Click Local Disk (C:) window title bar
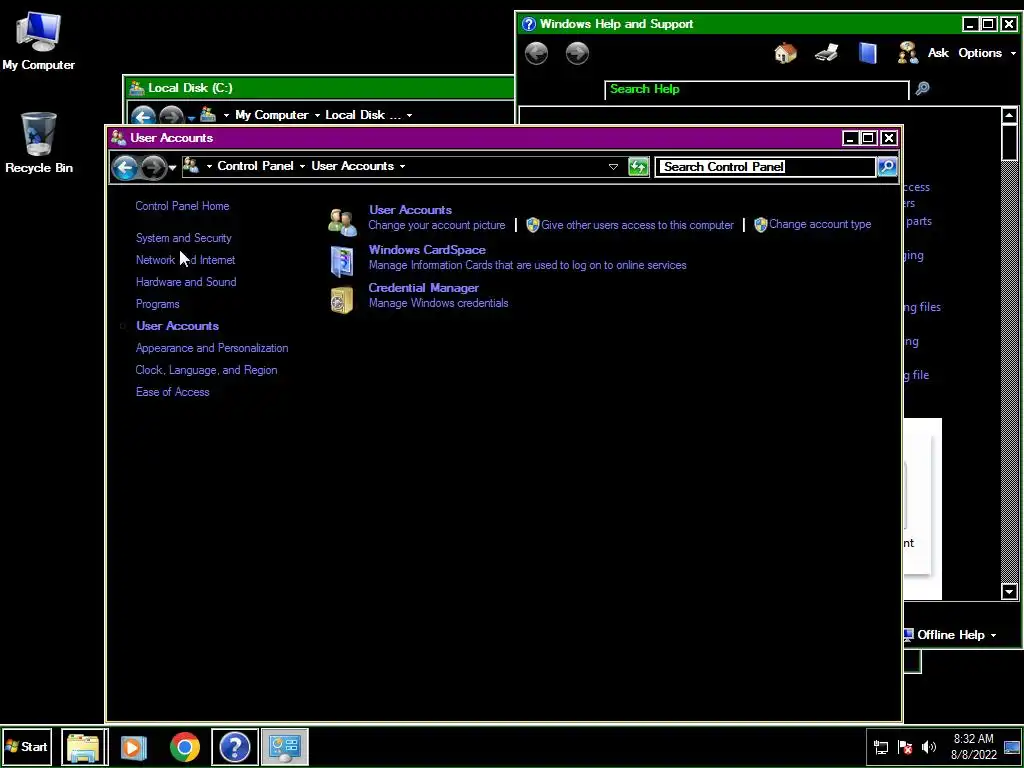Viewport: 1024px width, 768px height. click(319, 88)
